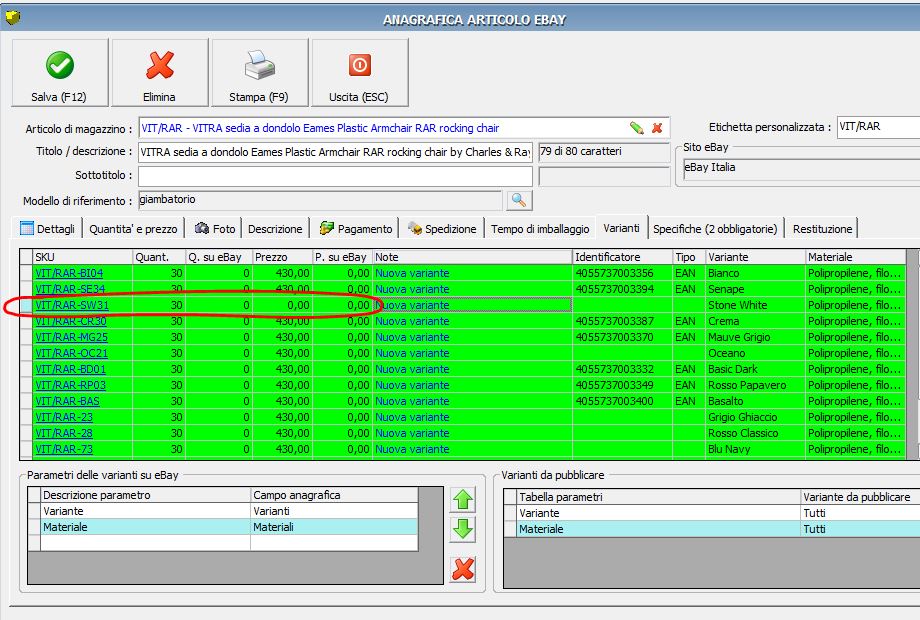Viewport: 920px width, 620px height.
Task: Open the Quantita' e prezzo tab
Action: coord(133,229)
